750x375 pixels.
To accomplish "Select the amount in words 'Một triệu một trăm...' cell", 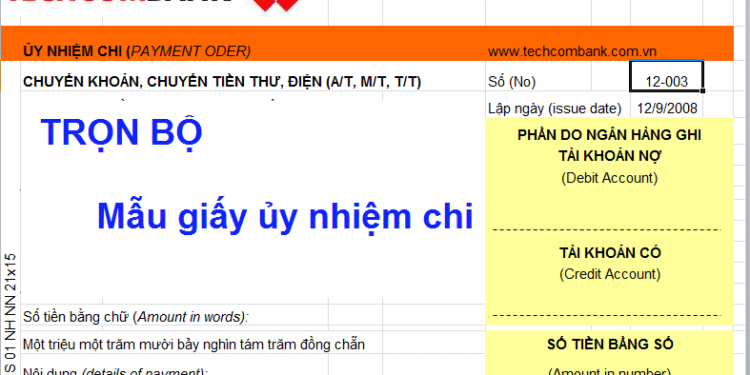I will [x=194, y=343].
